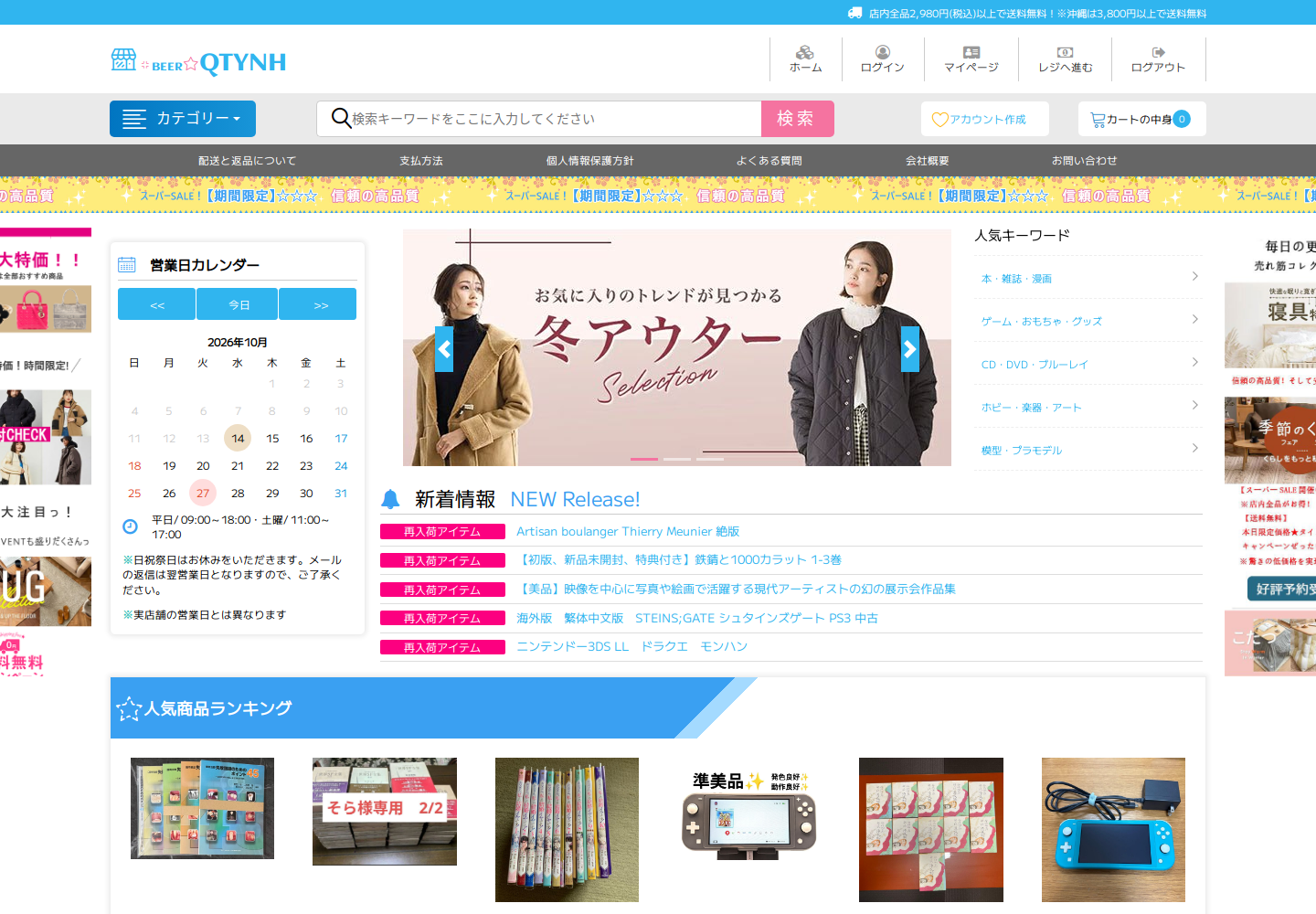Open 個人情報保護方針 menu item
Image resolution: width=1316 pixels, height=914 pixels.
click(x=590, y=161)
